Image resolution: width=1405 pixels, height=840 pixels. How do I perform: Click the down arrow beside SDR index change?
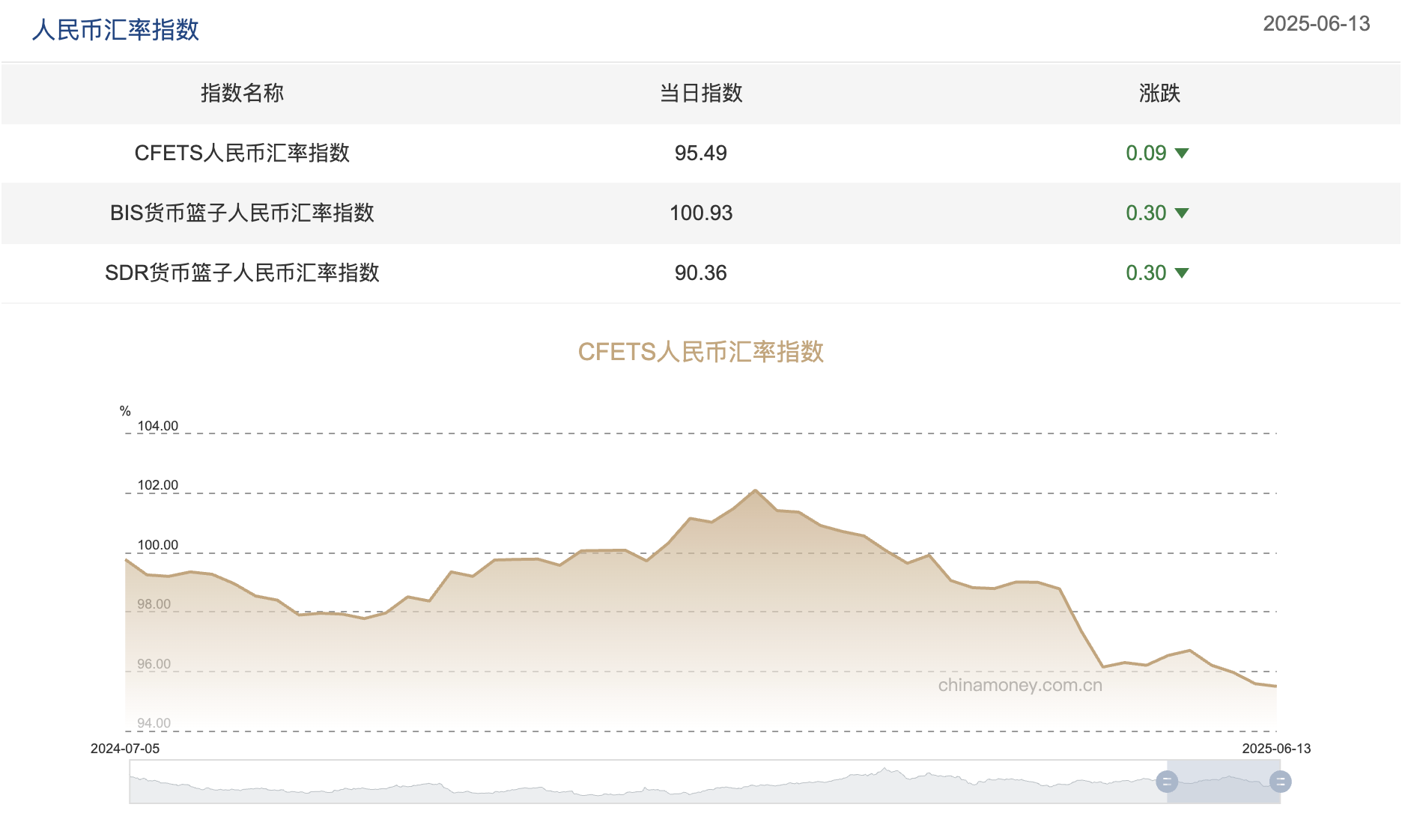tap(1182, 273)
